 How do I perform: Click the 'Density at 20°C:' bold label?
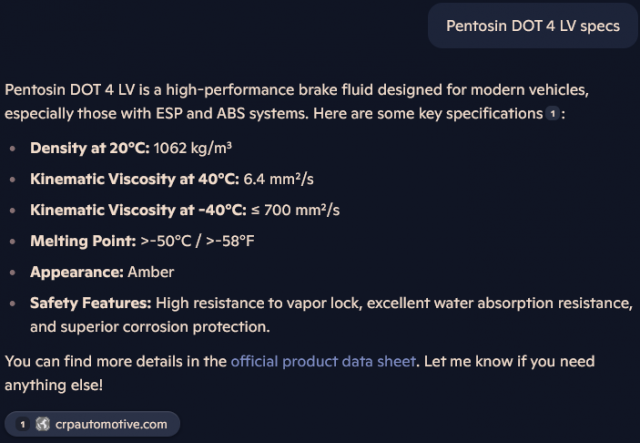90,148
